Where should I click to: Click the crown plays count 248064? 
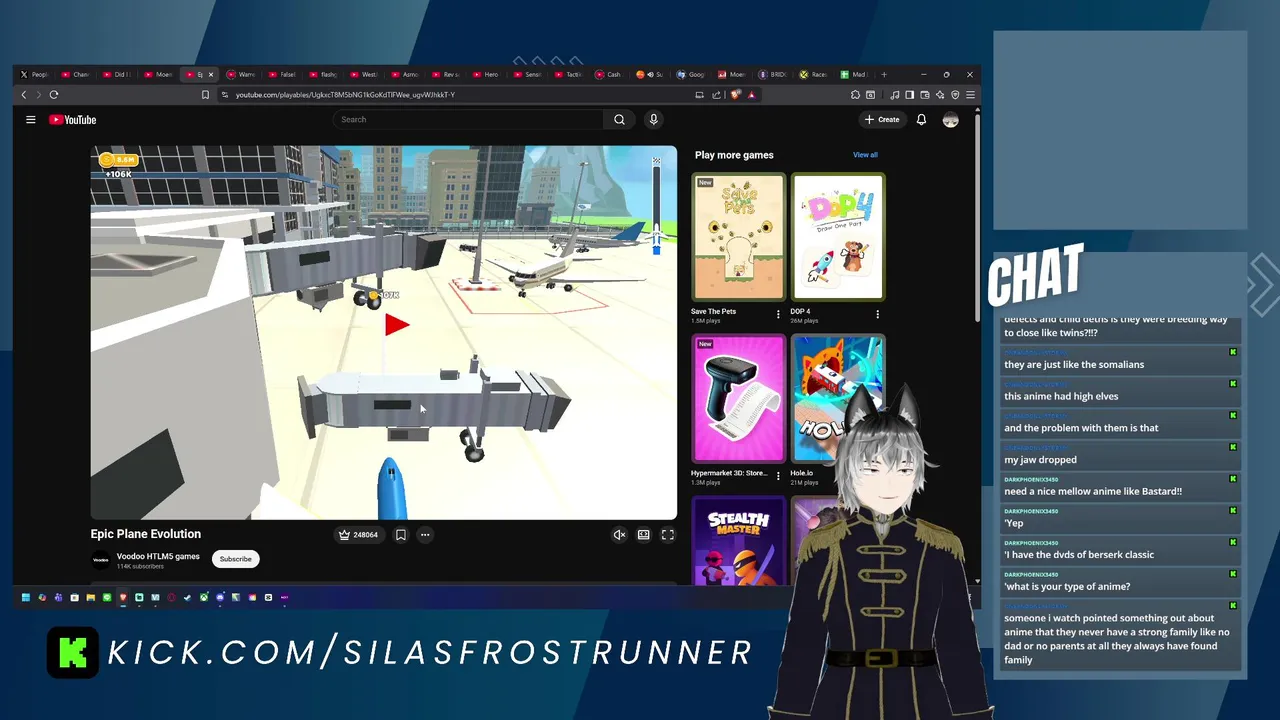coord(359,535)
